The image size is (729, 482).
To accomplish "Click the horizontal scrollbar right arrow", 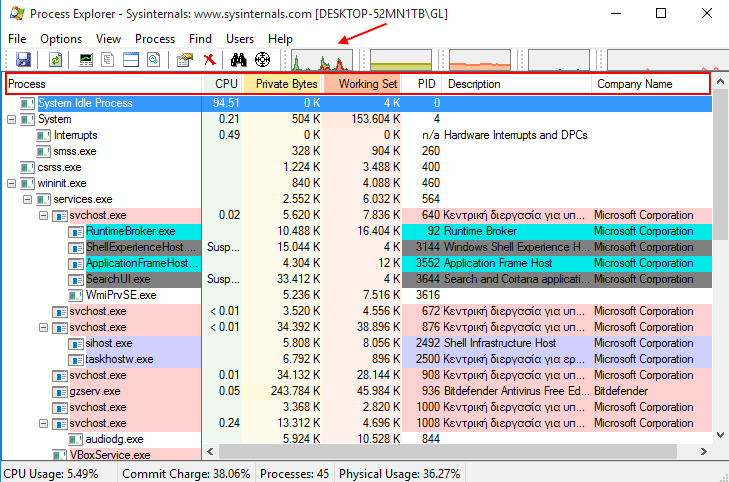I will [x=703, y=451].
